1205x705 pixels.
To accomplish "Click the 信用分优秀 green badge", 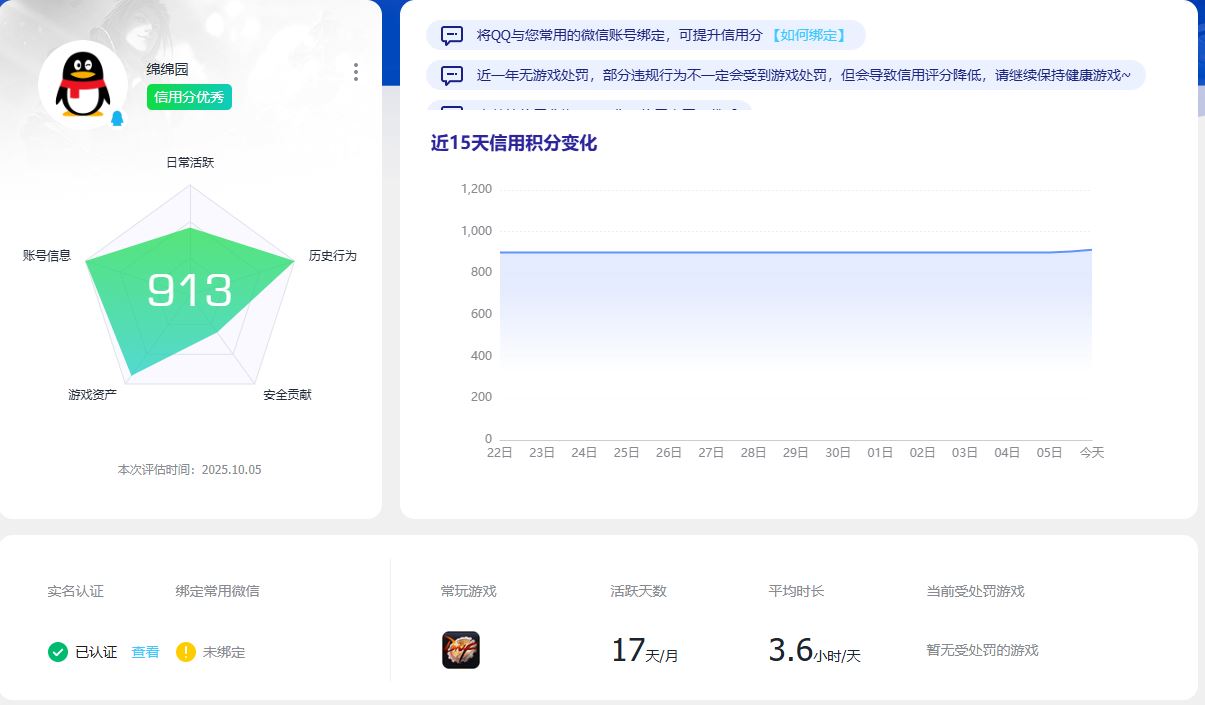I will point(190,97).
